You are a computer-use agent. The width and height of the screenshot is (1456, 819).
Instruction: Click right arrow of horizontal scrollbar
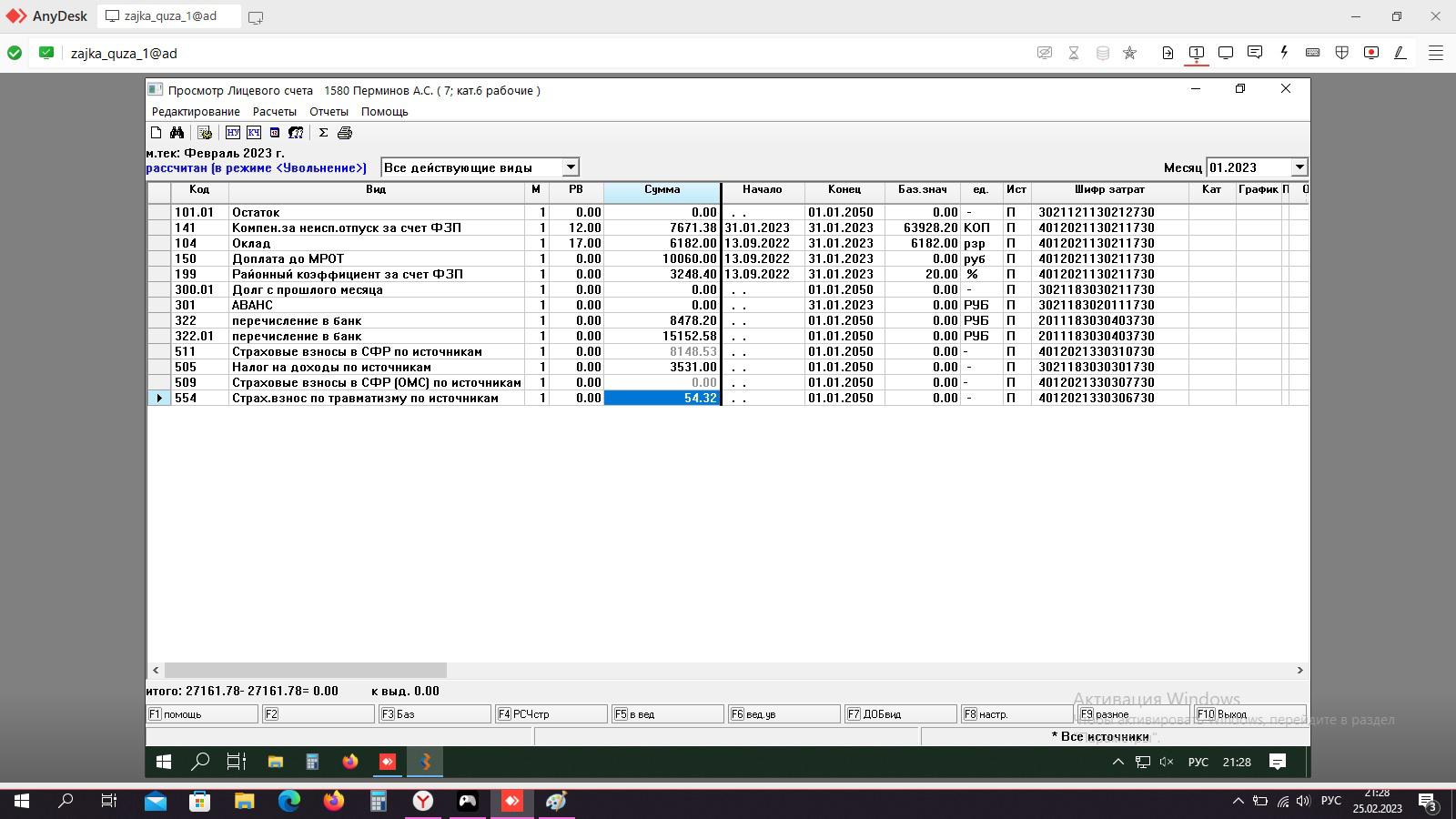coord(1299,670)
